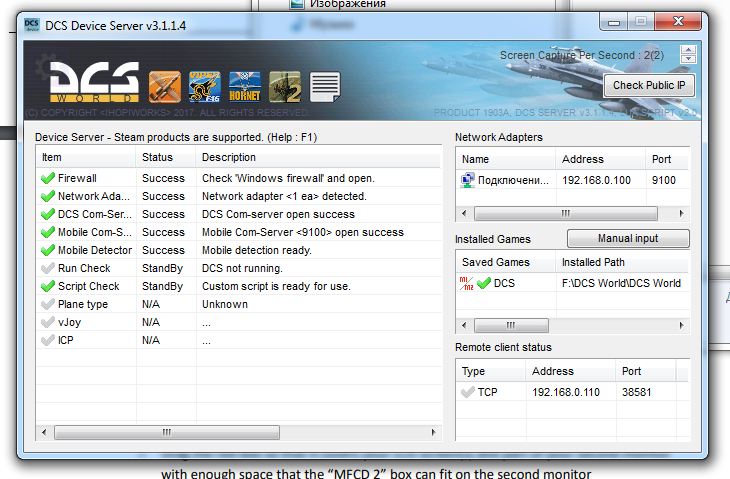The width and height of the screenshot is (730, 479).
Task: Click the Network Adapters horizontal scrollbar thumb
Action: tap(566, 213)
